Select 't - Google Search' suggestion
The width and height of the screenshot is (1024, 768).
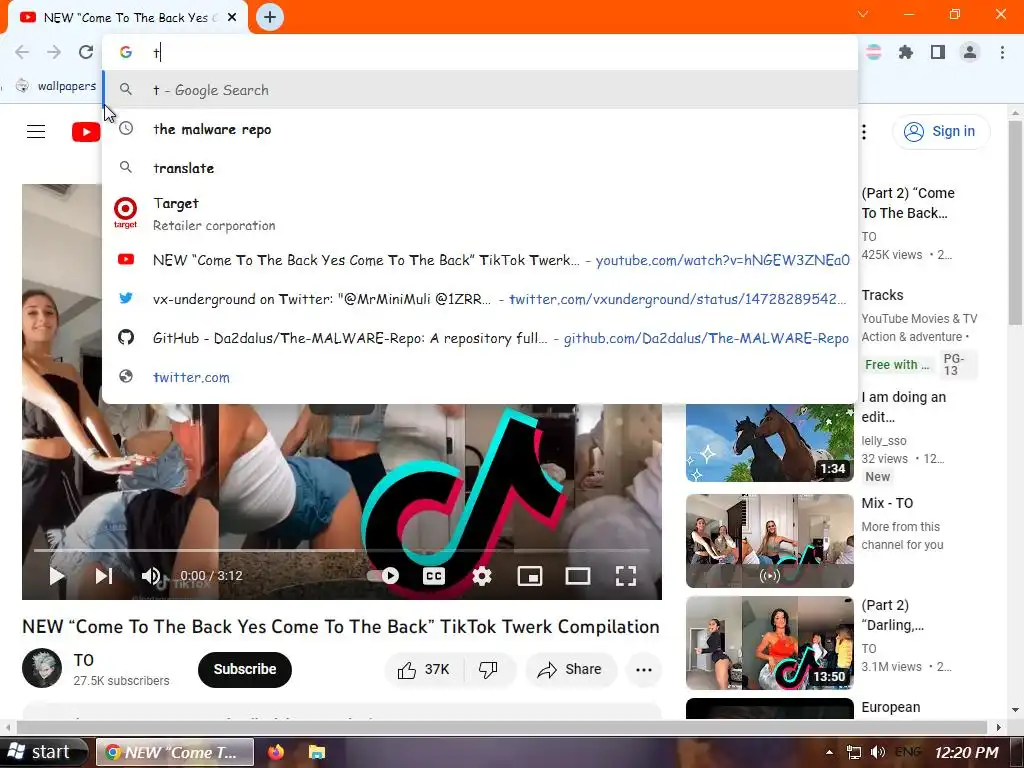(x=480, y=90)
